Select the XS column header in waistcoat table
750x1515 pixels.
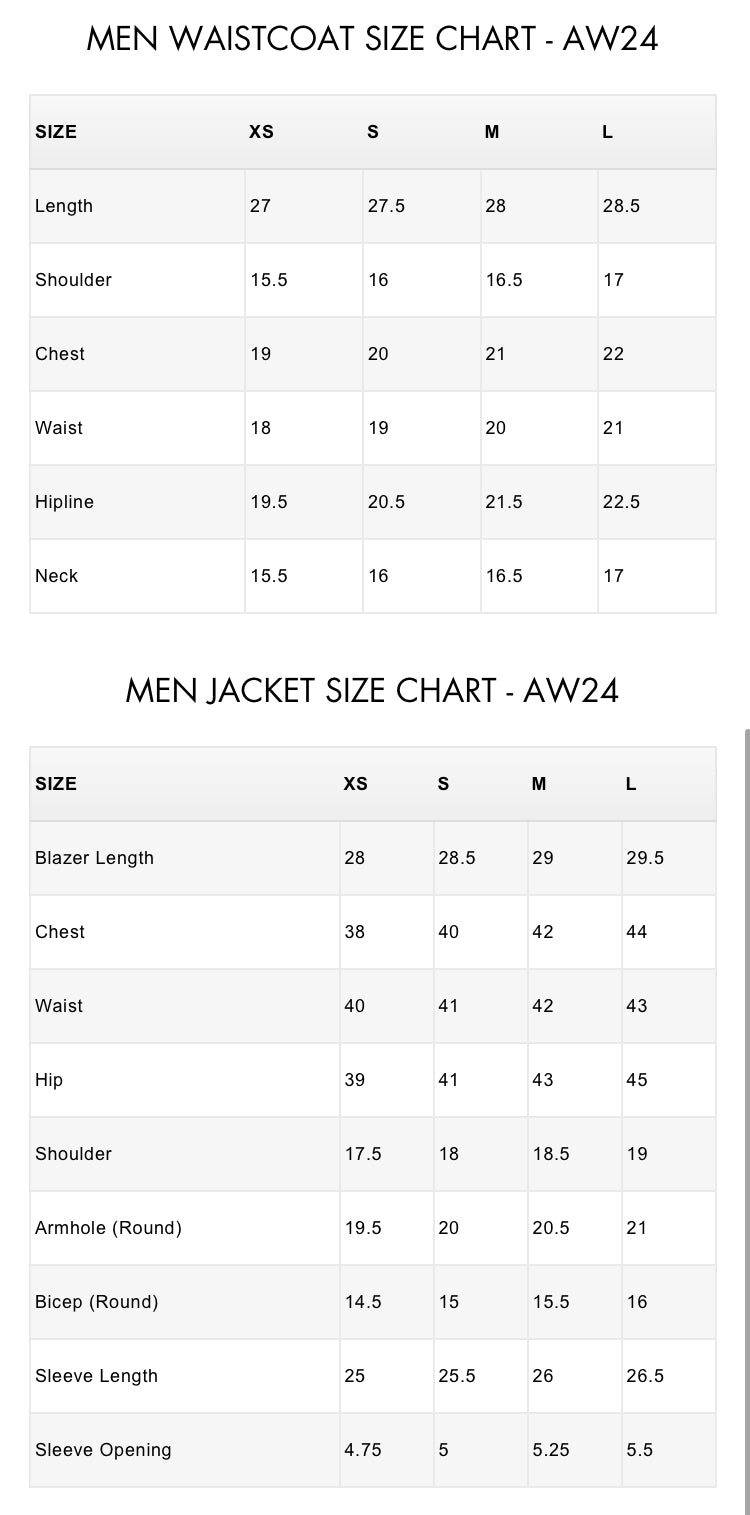pos(261,132)
